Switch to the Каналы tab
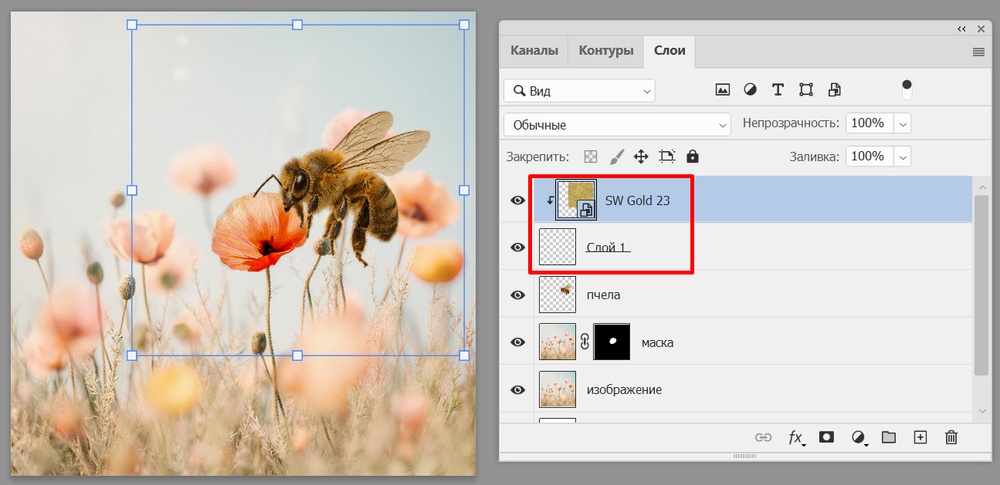Screen dimensions: 1000x485 [534, 51]
